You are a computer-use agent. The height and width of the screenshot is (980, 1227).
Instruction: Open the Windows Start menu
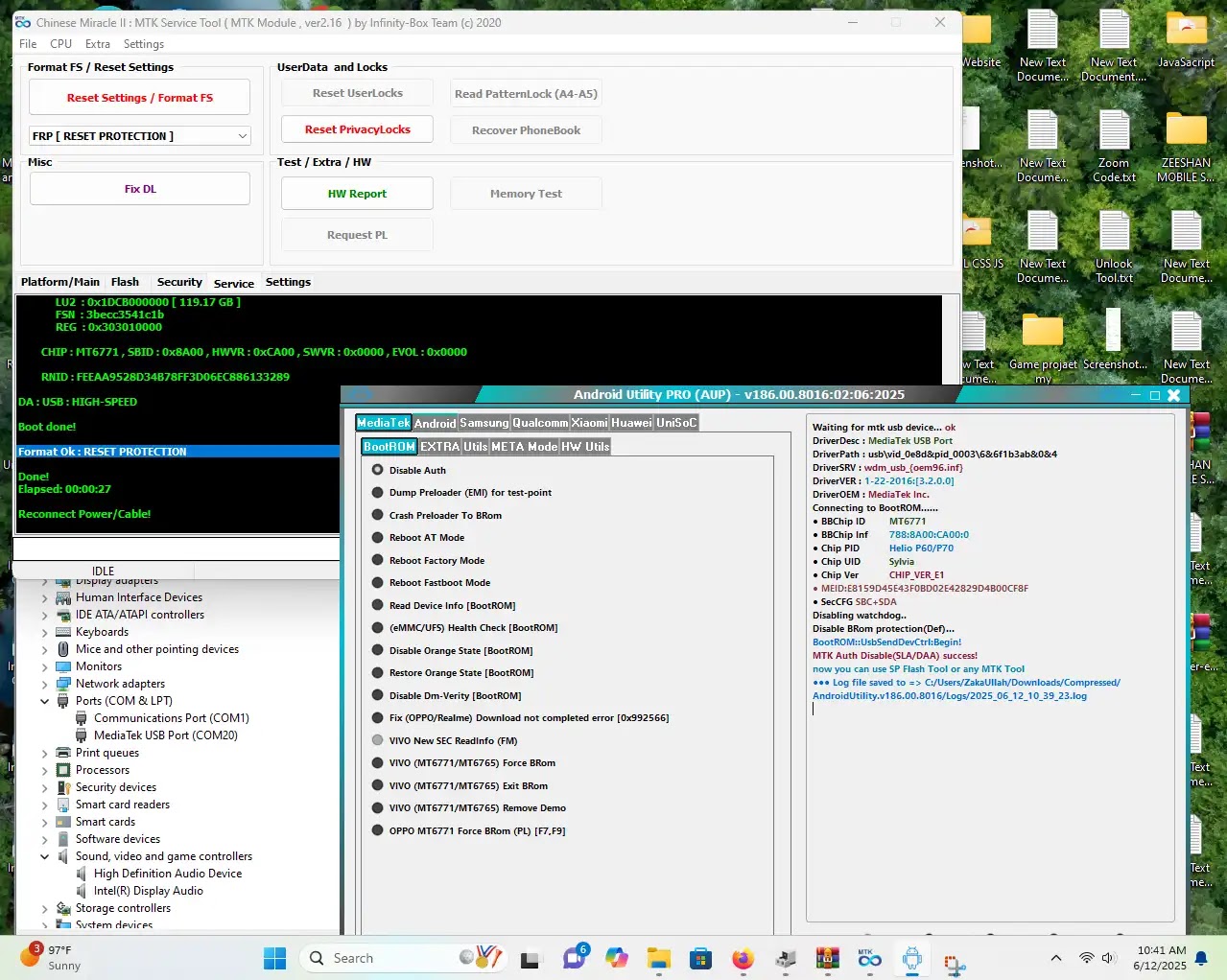[x=274, y=958]
